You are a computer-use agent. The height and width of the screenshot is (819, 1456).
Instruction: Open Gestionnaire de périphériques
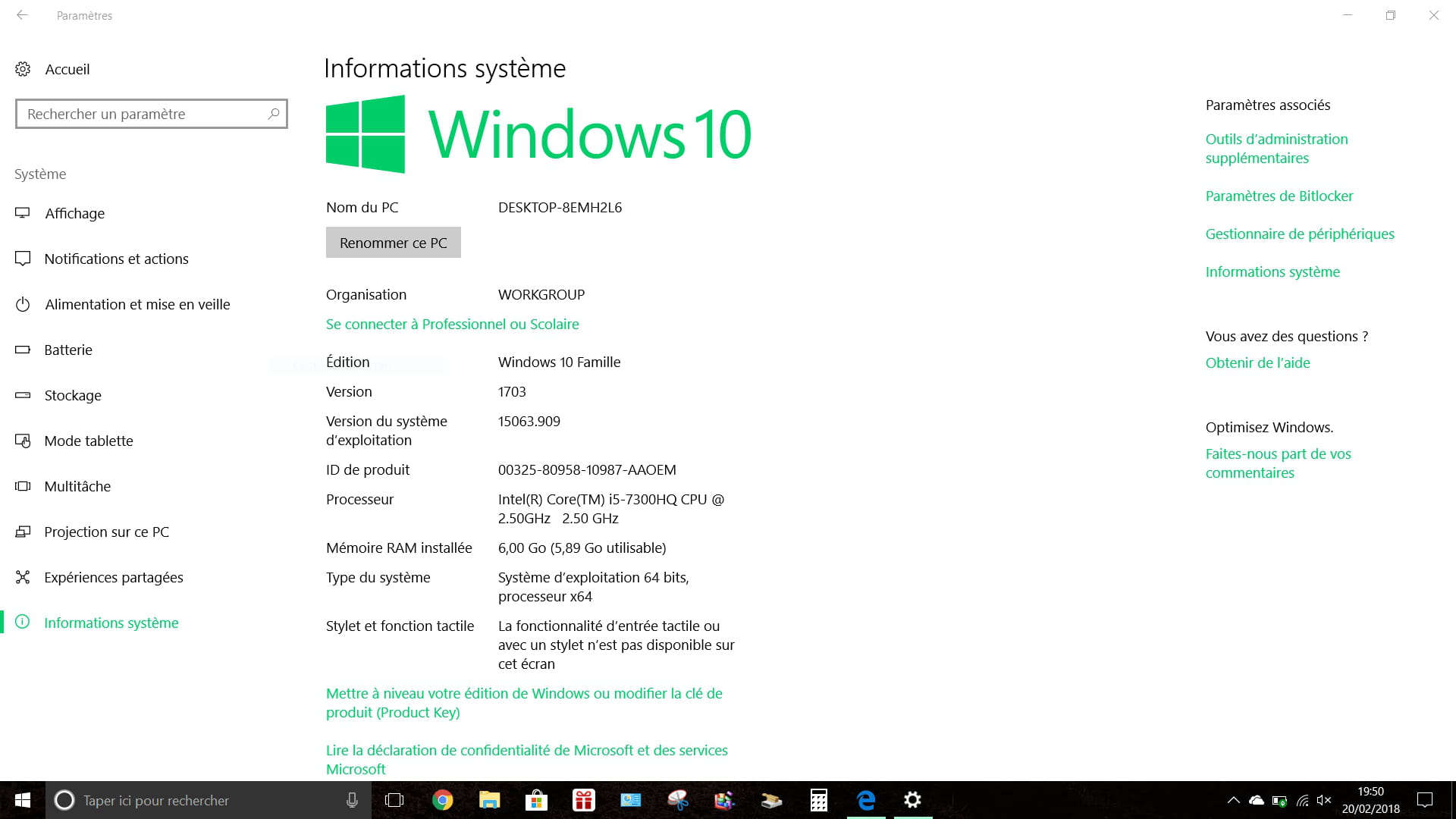point(1300,234)
